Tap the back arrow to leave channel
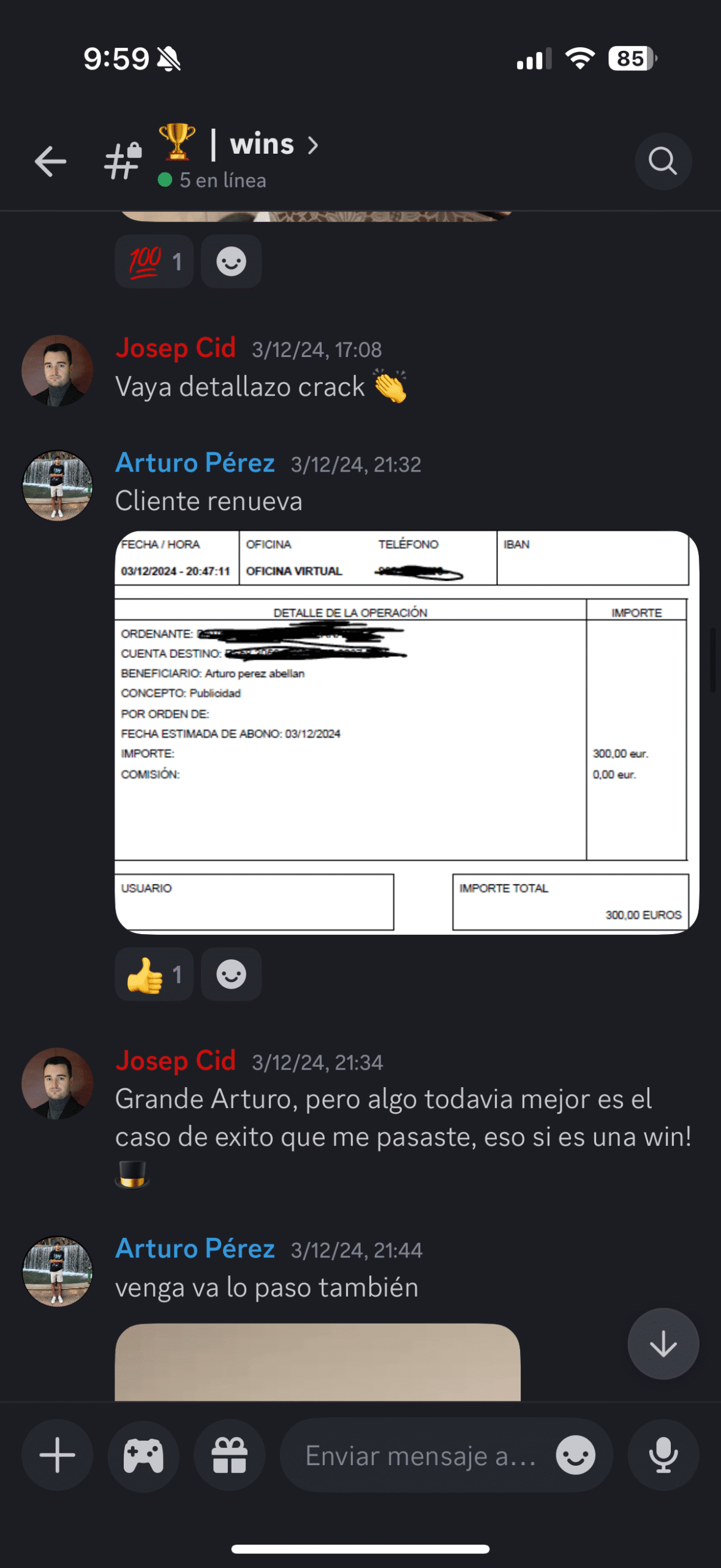This screenshot has width=721, height=1568. [50, 161]
